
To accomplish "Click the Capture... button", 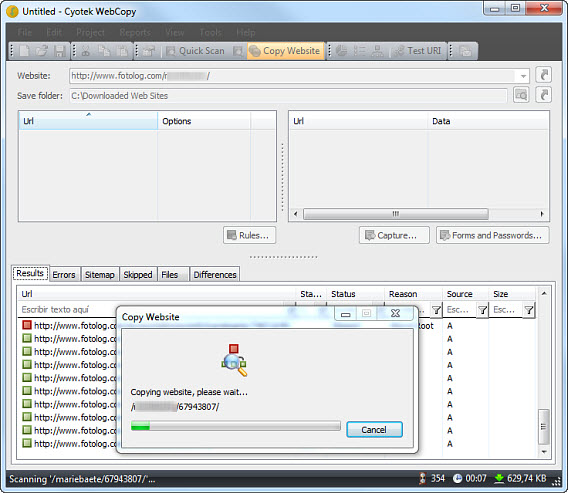I will pos(394,235).
